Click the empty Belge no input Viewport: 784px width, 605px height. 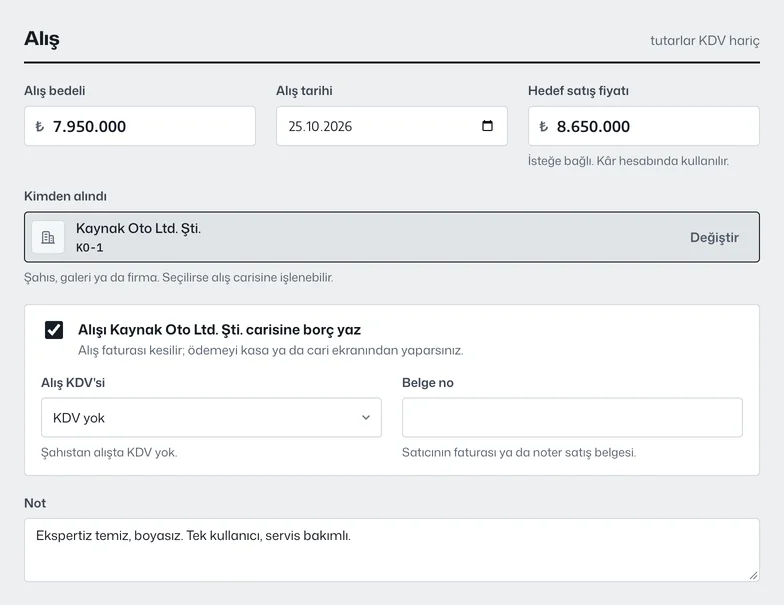click(x=572, y=418)
